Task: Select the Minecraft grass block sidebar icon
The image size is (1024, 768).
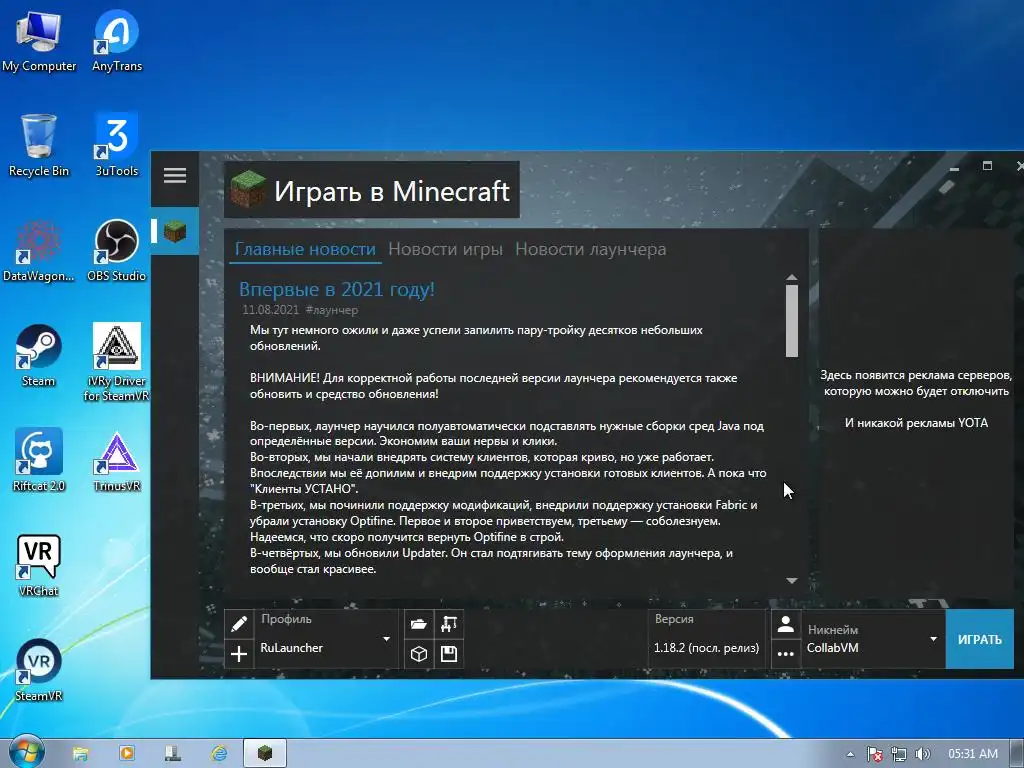Action: point(175,231)
